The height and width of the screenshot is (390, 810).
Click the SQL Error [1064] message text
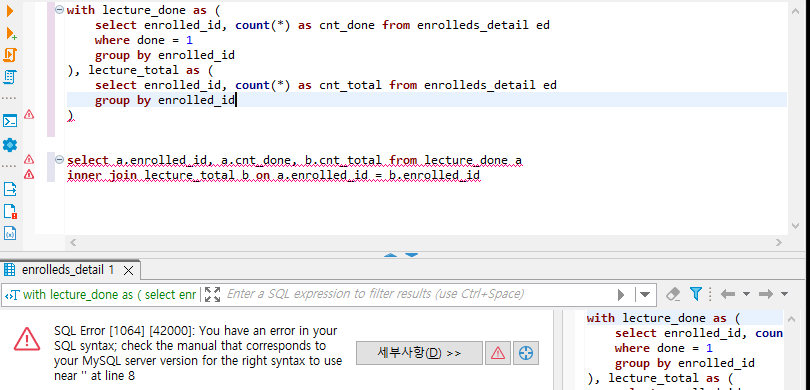[198, 353]
